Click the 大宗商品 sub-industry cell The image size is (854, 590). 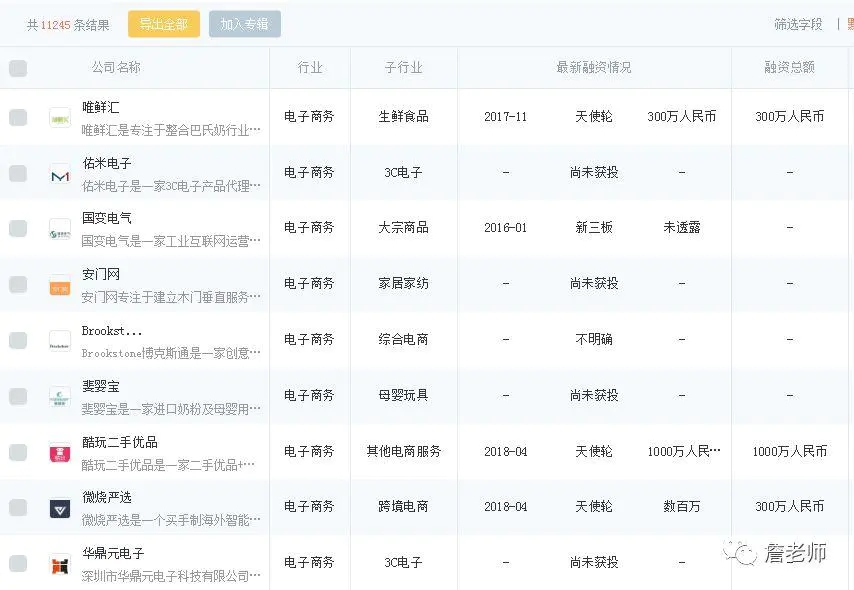404,228
